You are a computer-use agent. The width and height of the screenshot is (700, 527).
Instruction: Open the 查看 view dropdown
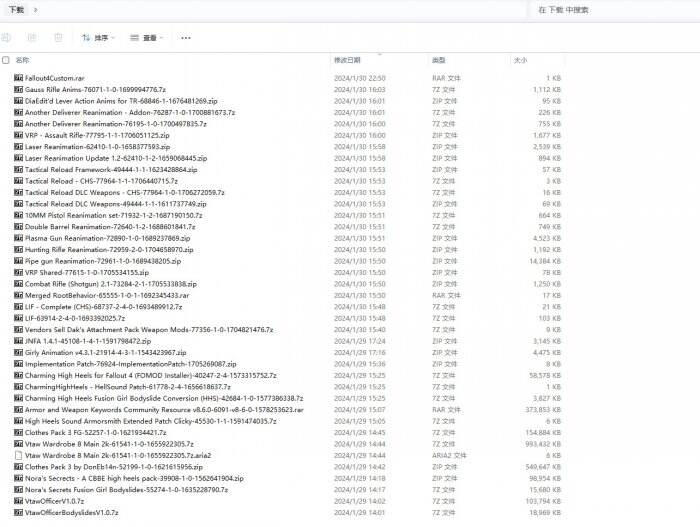coord(146,38)
